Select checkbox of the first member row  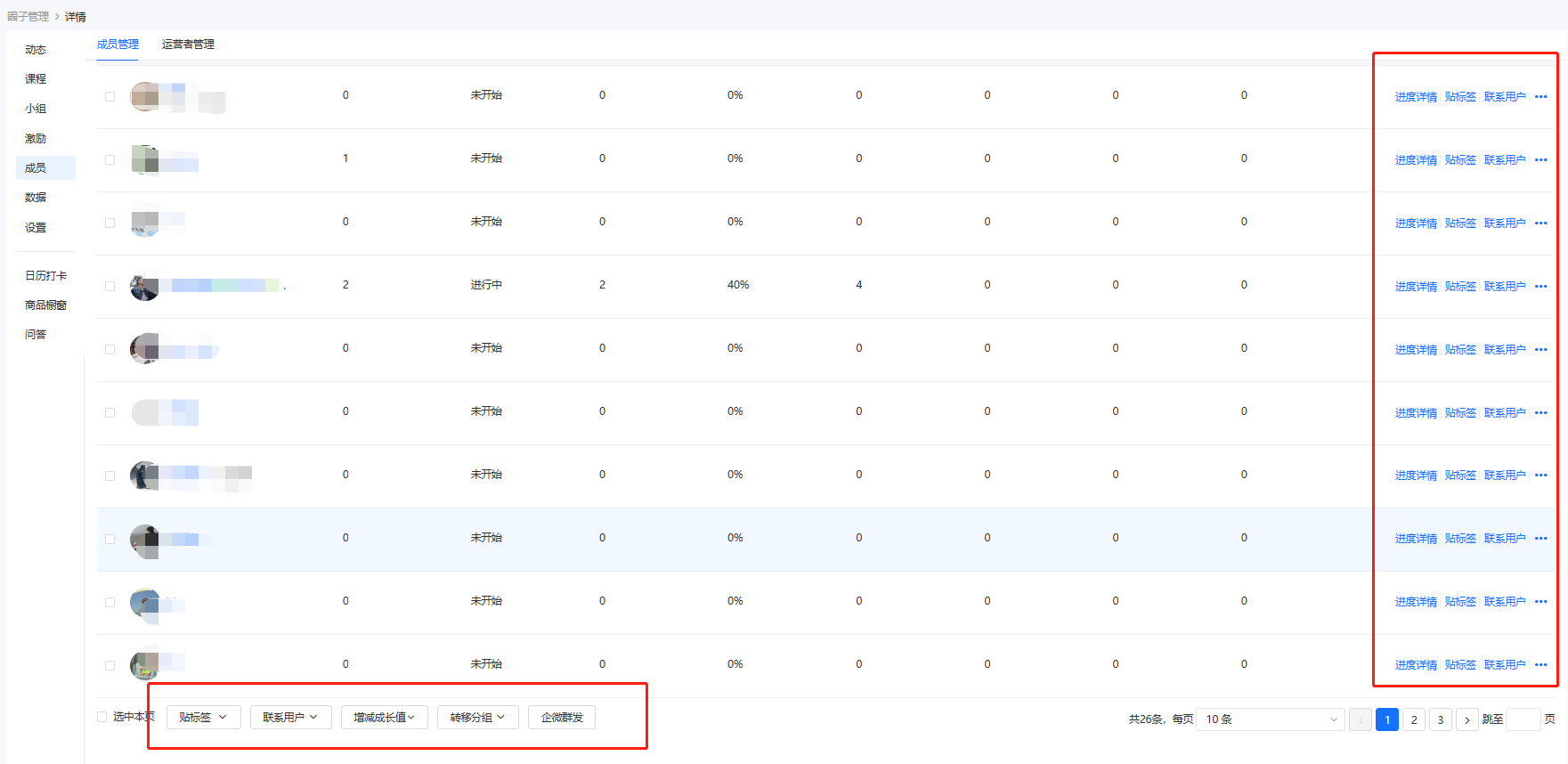(x=110, y=97)
